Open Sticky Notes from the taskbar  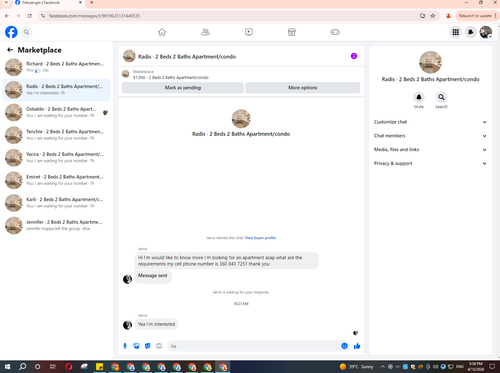coord(99,367)
